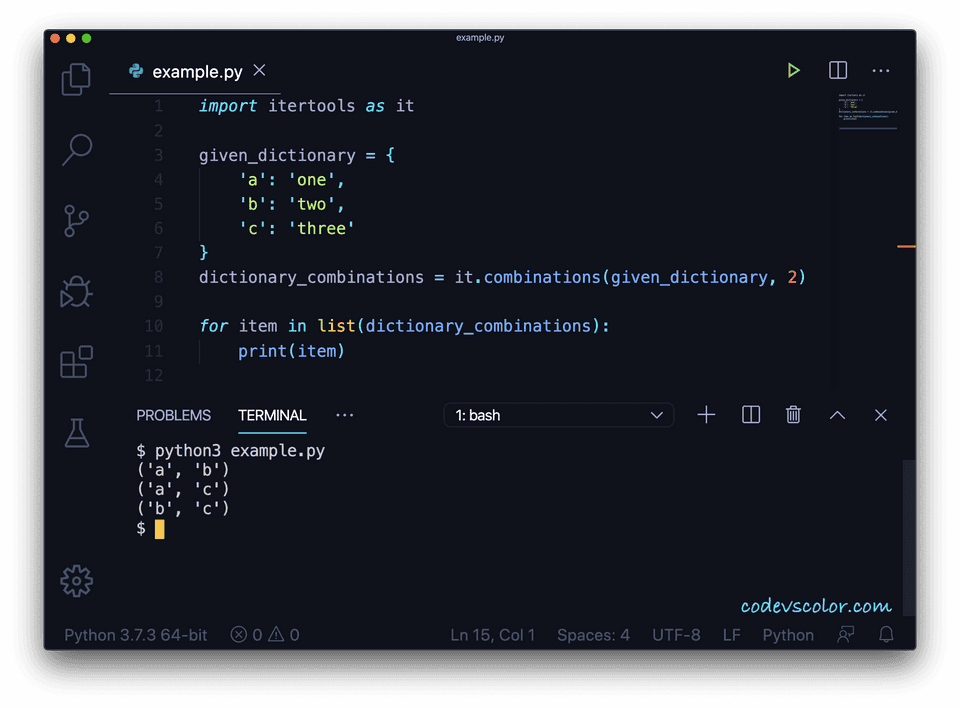The image size is (960, 708).
Task: Run the Python file using the play icon
Action: pyautogui.click(x=793, y=70)
